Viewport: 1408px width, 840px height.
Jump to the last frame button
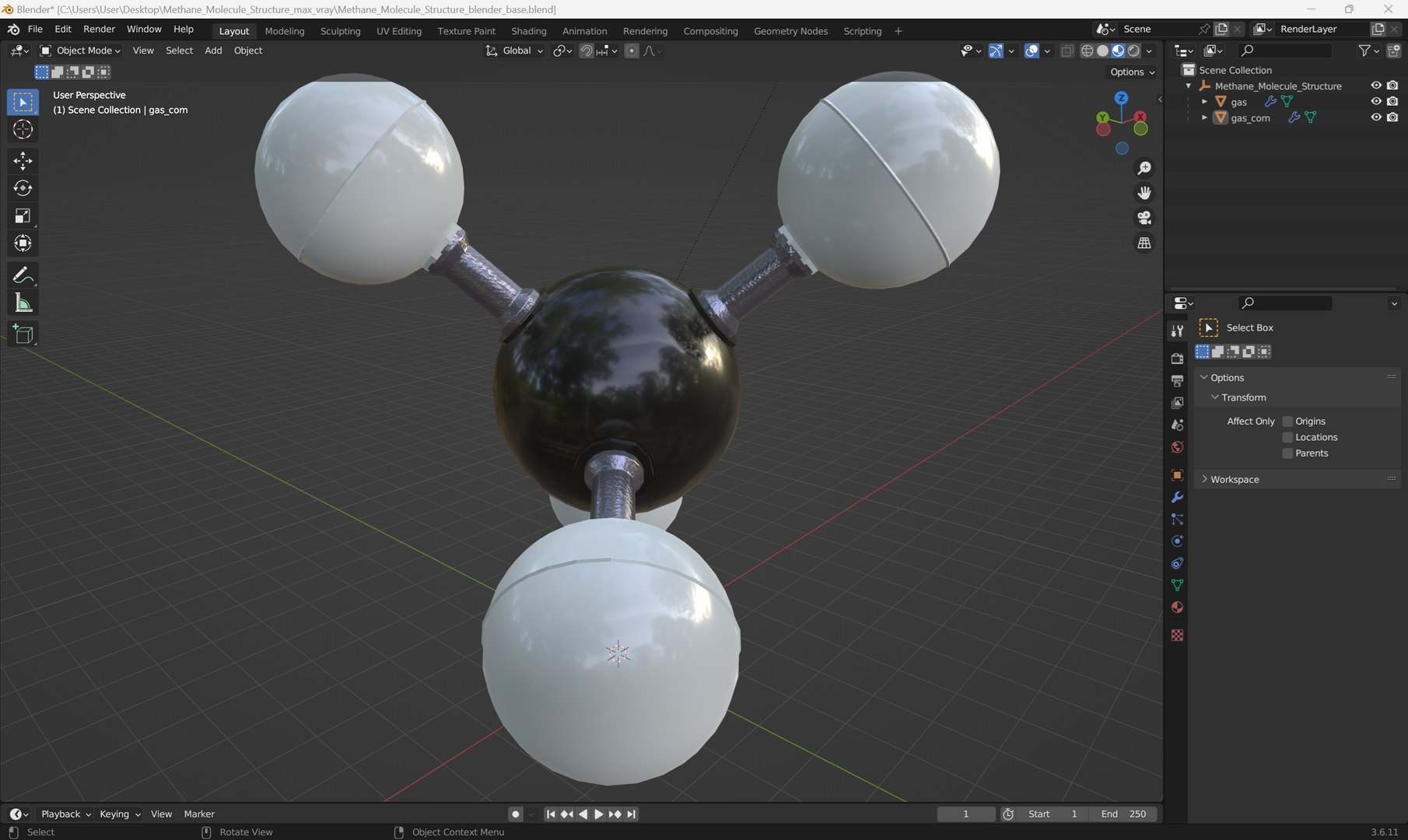pyautogui.click(x=631, y=814)
